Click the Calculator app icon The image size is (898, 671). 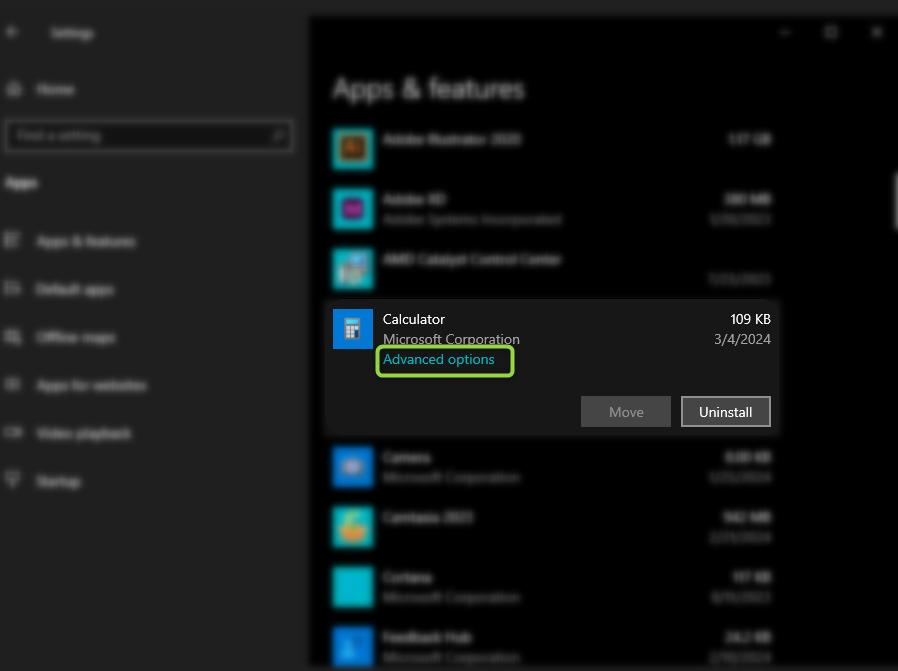[x=352, y=329]
